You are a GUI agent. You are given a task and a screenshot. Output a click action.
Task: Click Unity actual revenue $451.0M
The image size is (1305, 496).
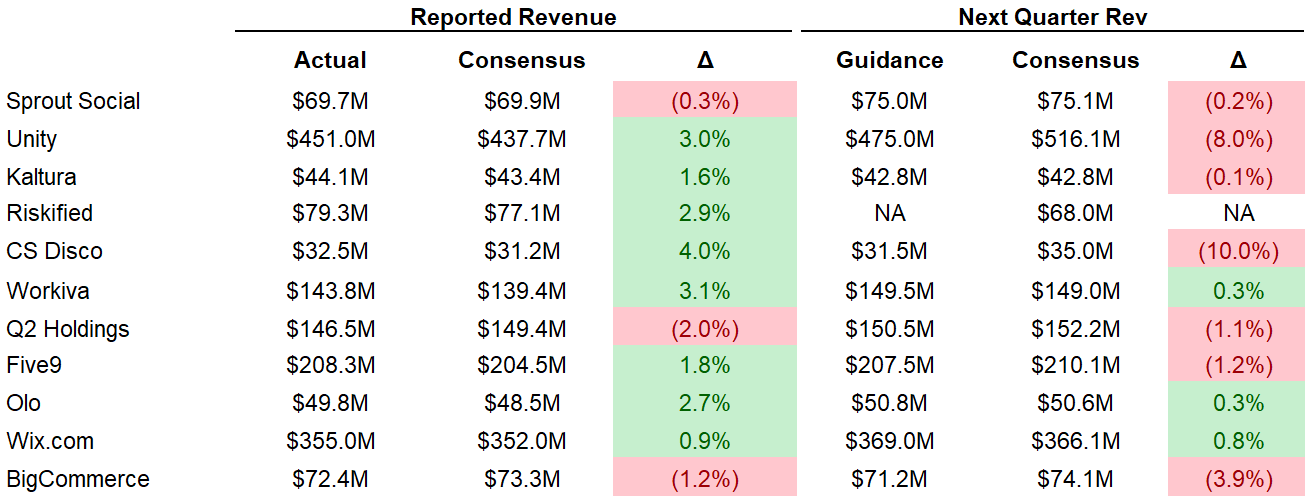tap(330, 139)
